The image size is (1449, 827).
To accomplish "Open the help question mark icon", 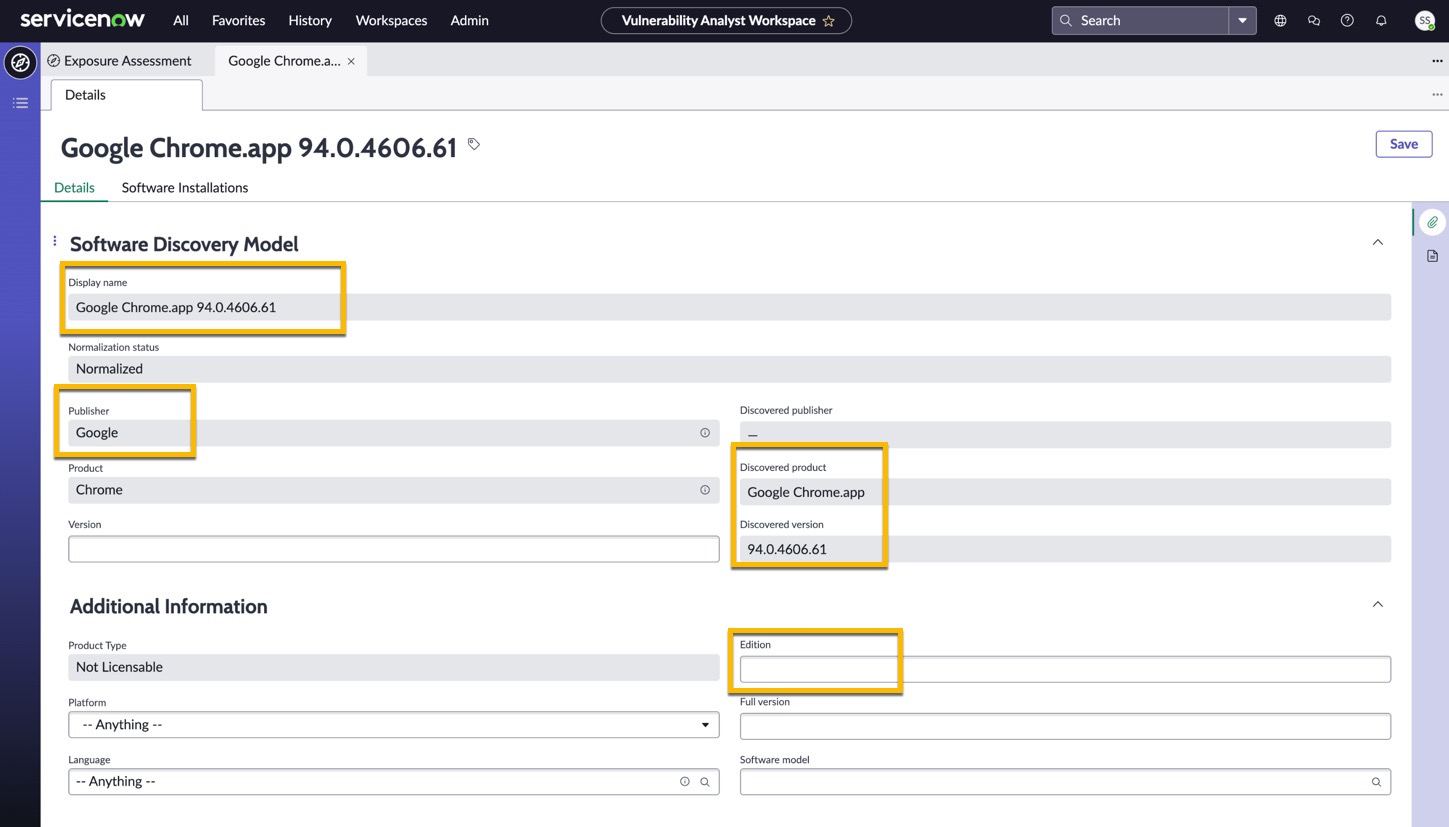I will (1347, 20).
